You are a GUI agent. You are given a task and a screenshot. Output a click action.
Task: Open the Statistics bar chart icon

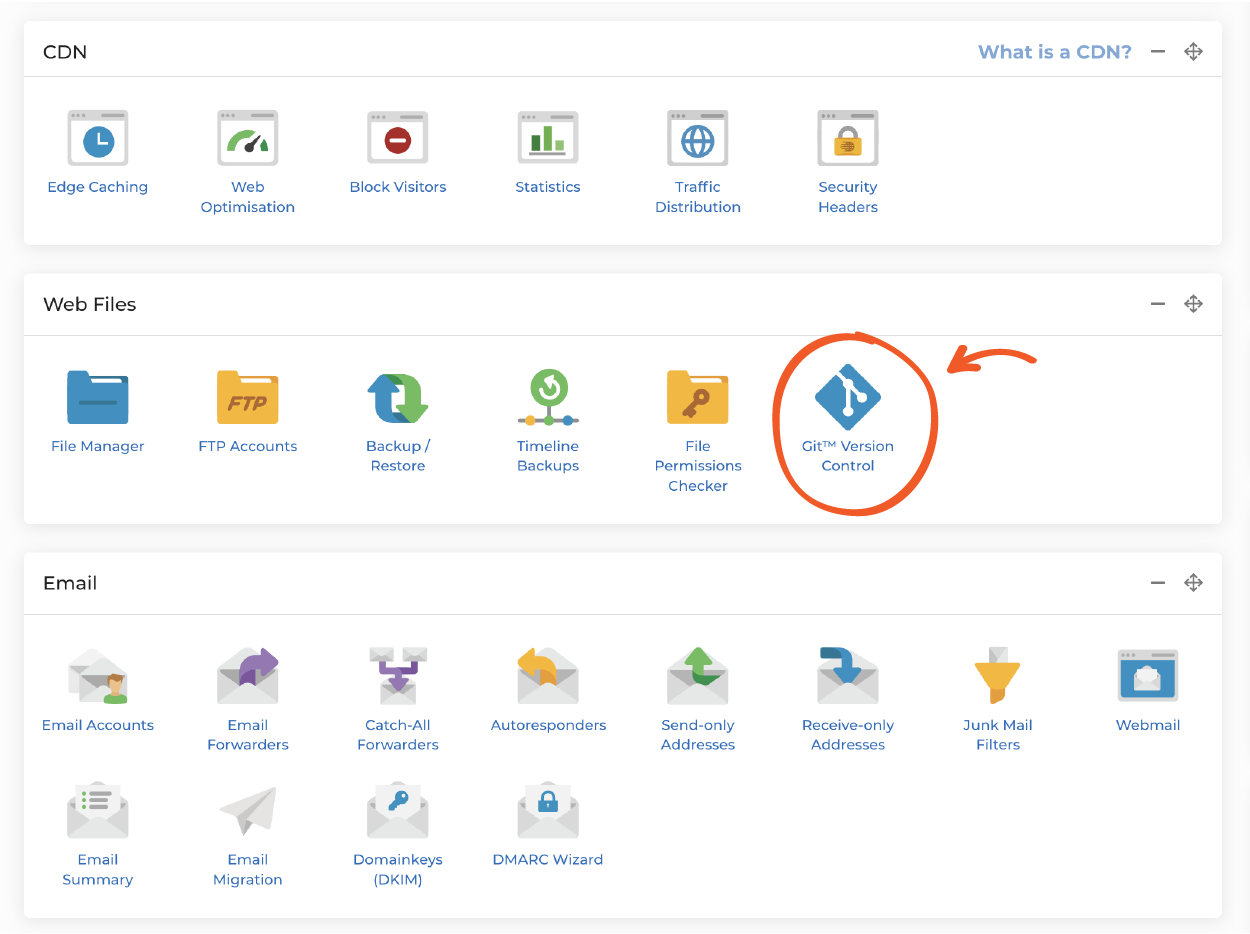coord(548,138)
